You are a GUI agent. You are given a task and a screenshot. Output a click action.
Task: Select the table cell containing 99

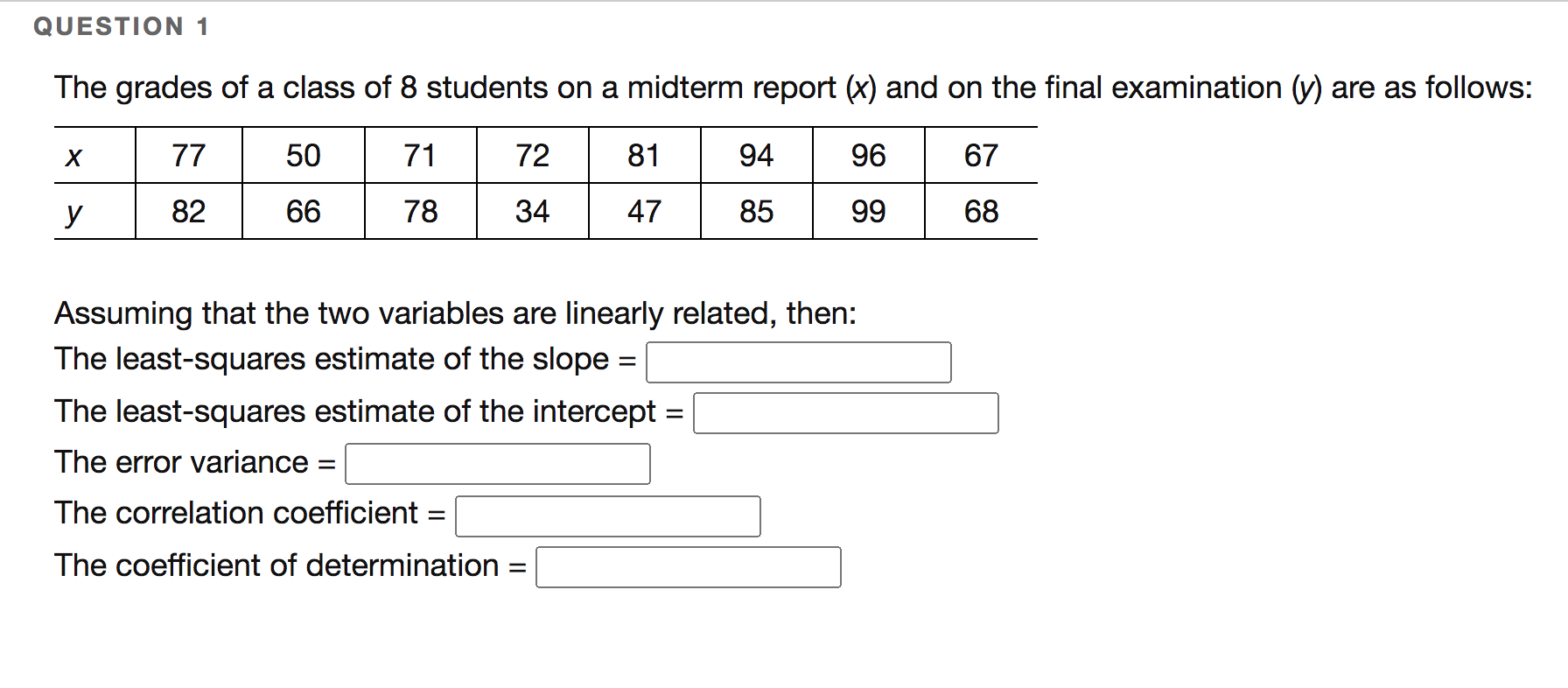(x=868, y=211)
